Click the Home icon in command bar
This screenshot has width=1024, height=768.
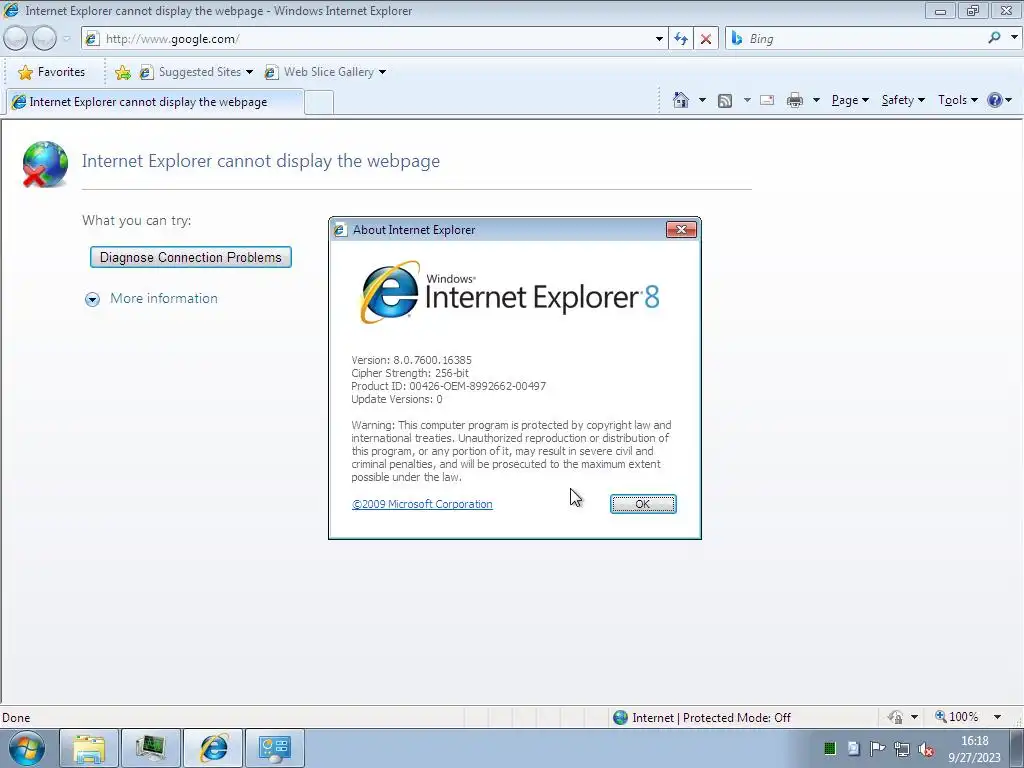680,100
